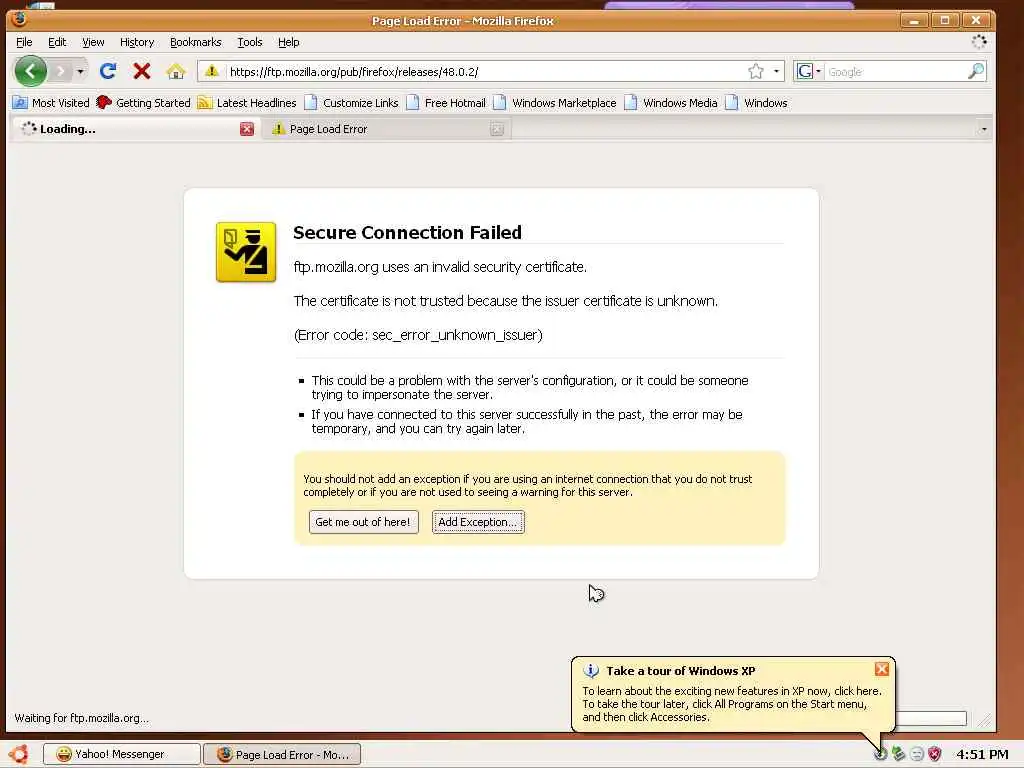Click the info icon in the tour balloon

[591, 671]
